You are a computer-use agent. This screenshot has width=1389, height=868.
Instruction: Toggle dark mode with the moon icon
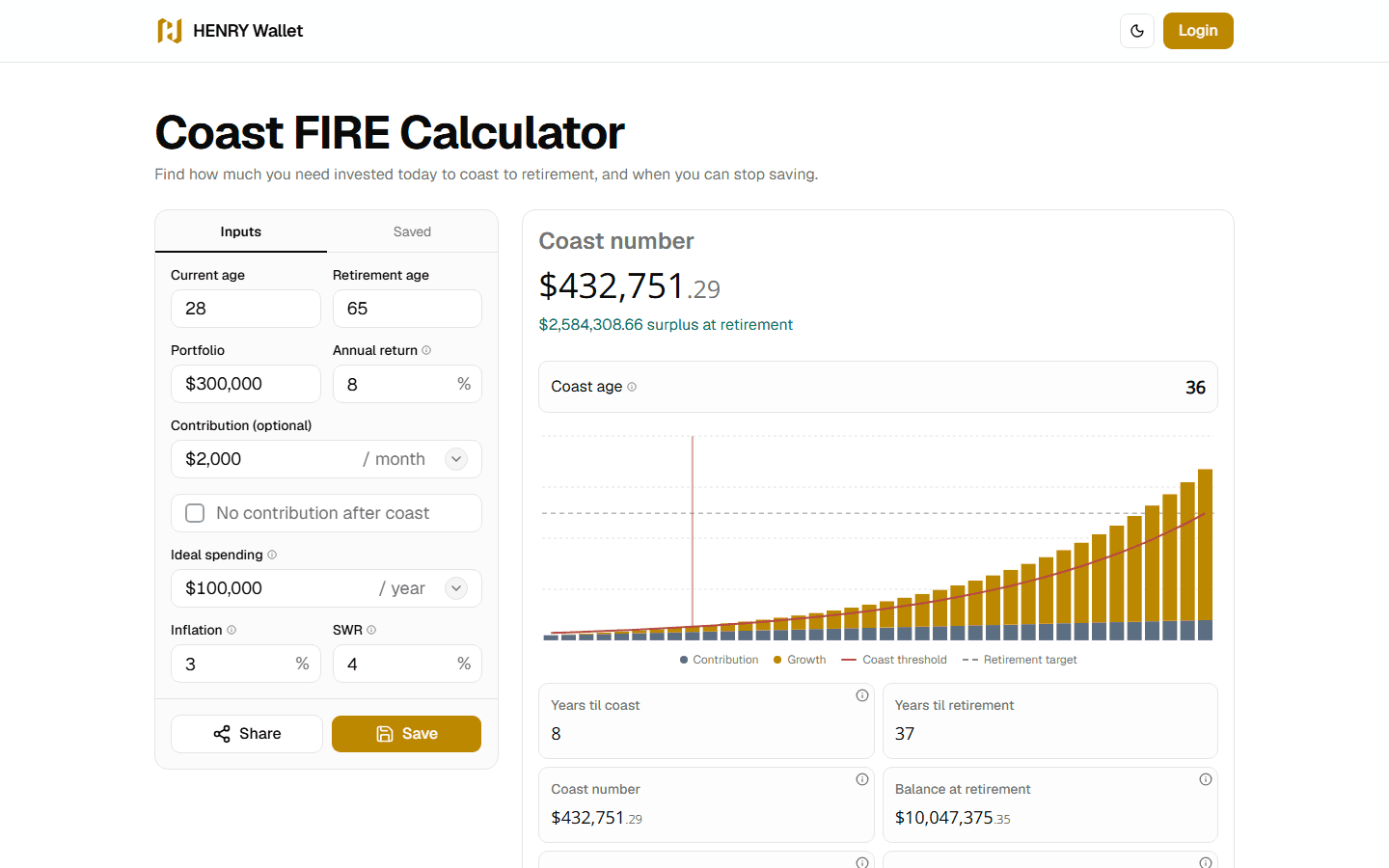(1137, 31)
